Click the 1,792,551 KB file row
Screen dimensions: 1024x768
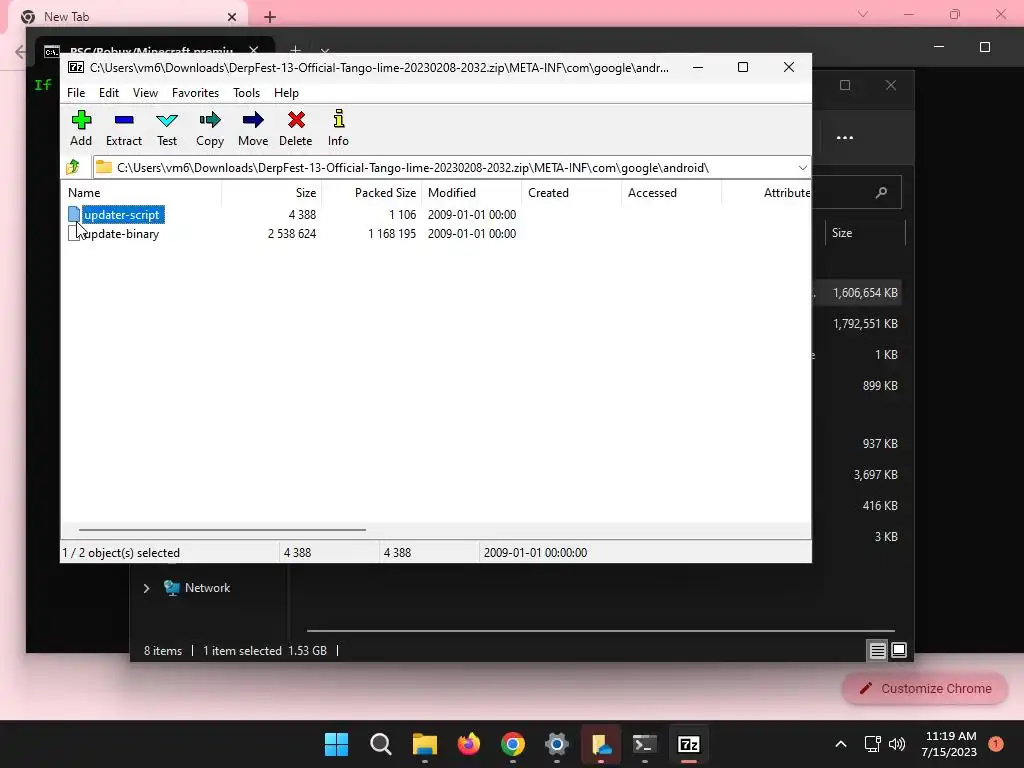point(857,324)
